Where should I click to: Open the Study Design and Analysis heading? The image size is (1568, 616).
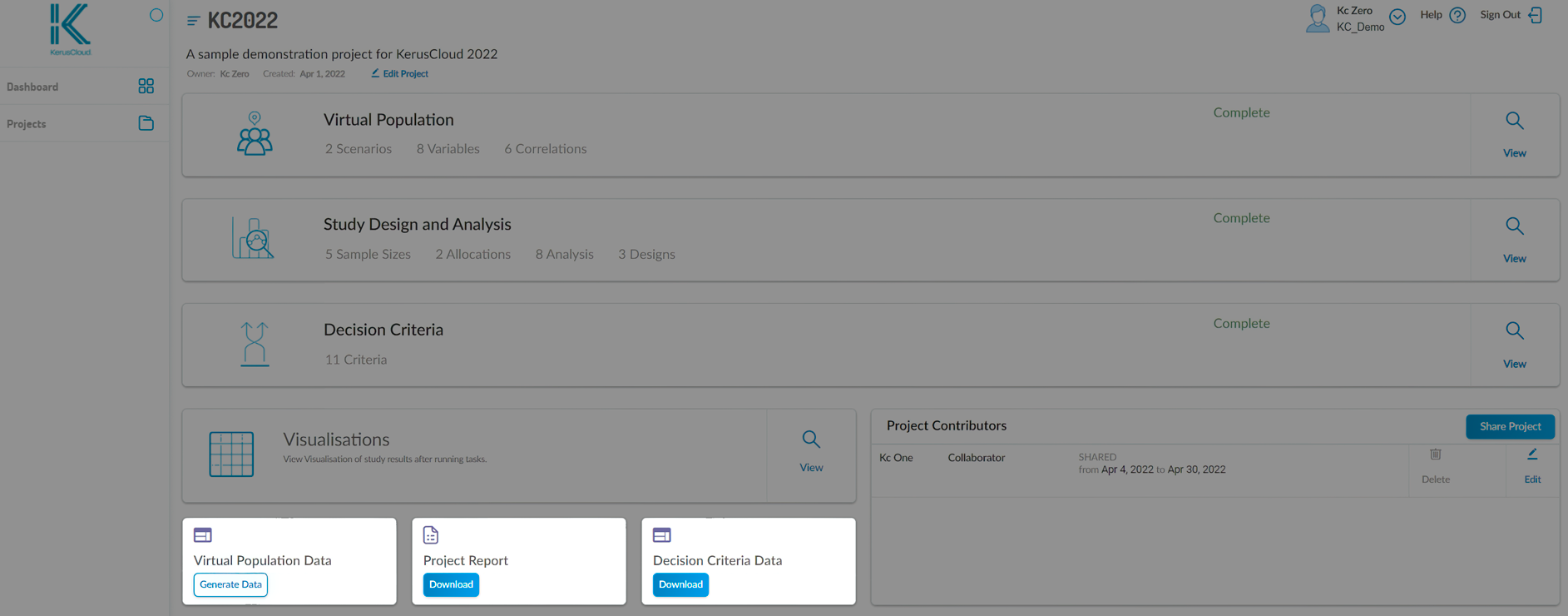click(418, 225)
